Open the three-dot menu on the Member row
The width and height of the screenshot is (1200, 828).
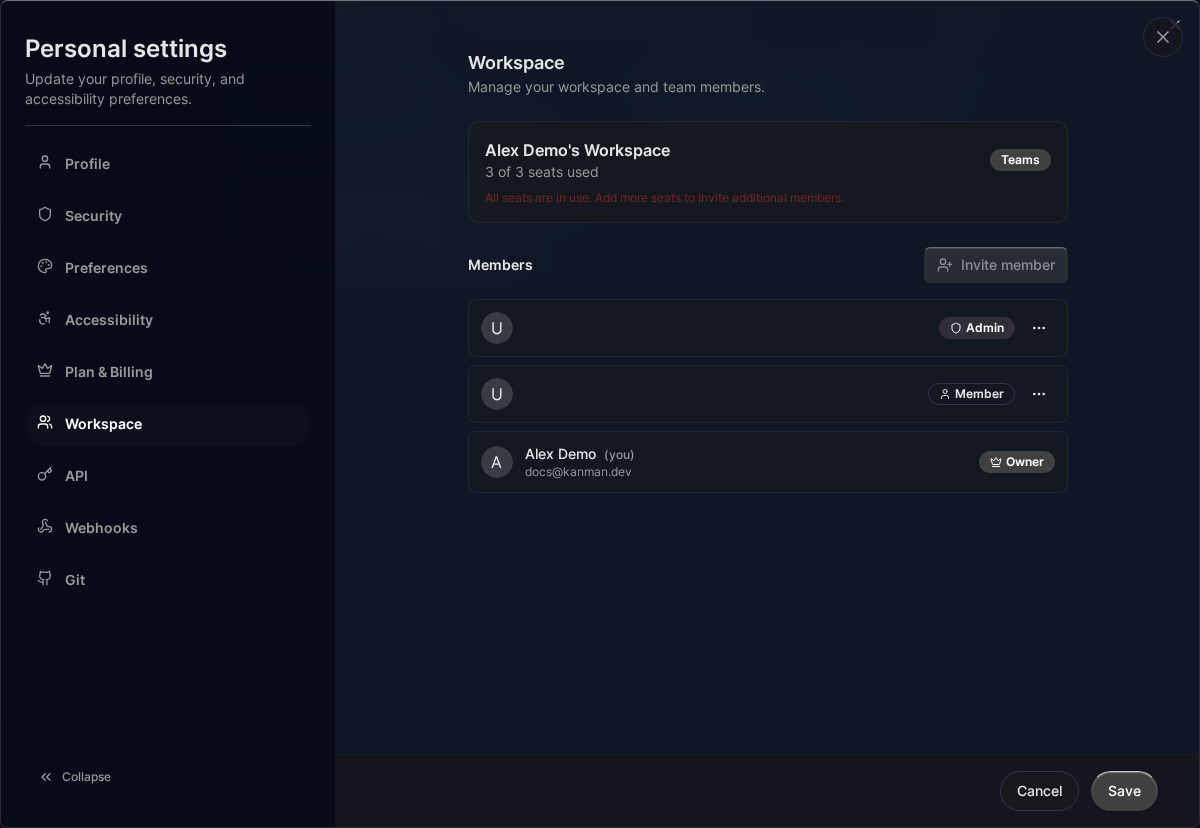[x=1039, y=394]
